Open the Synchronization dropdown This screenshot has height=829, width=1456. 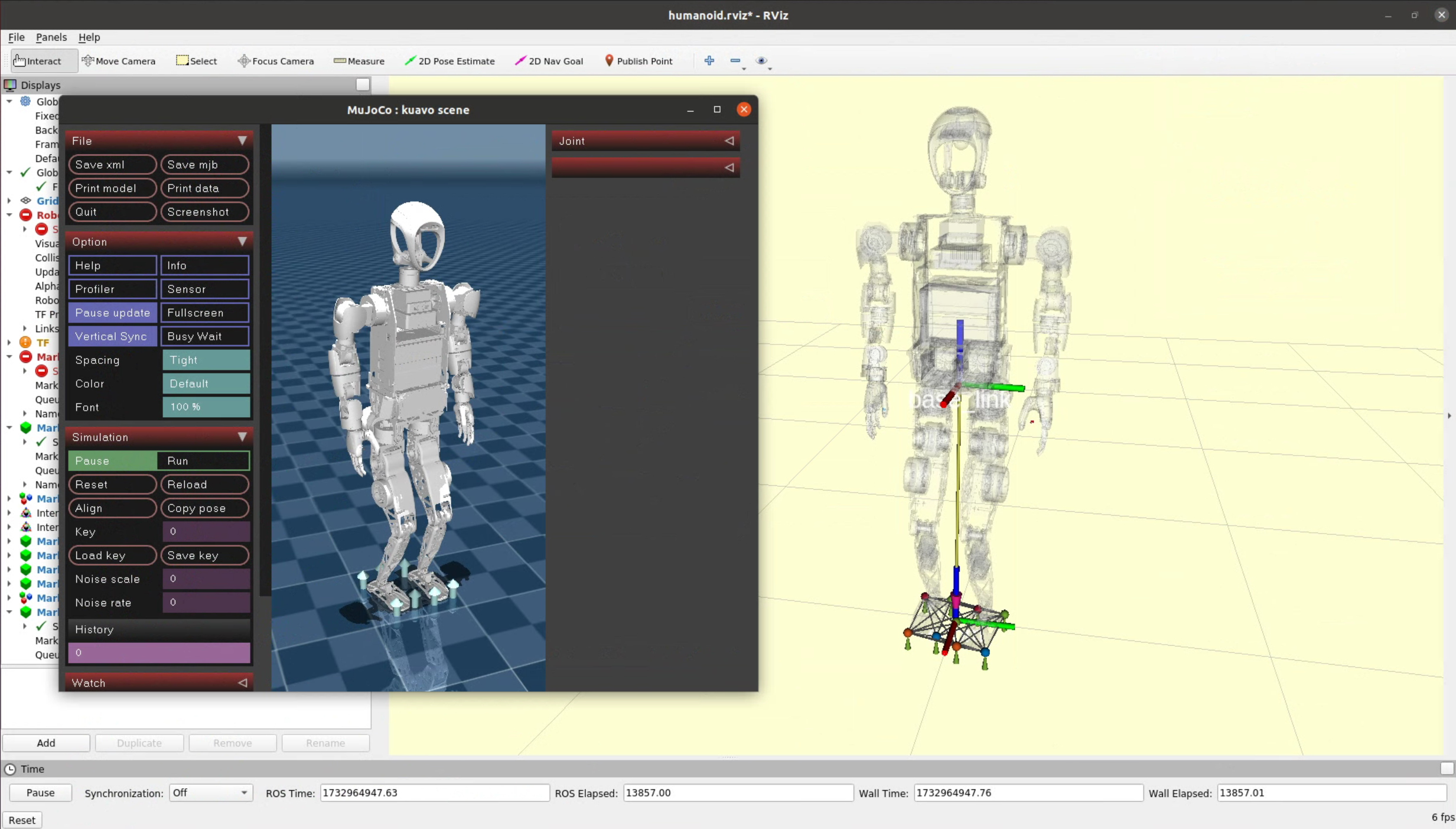pyautogui.click(x=210, y=793)
